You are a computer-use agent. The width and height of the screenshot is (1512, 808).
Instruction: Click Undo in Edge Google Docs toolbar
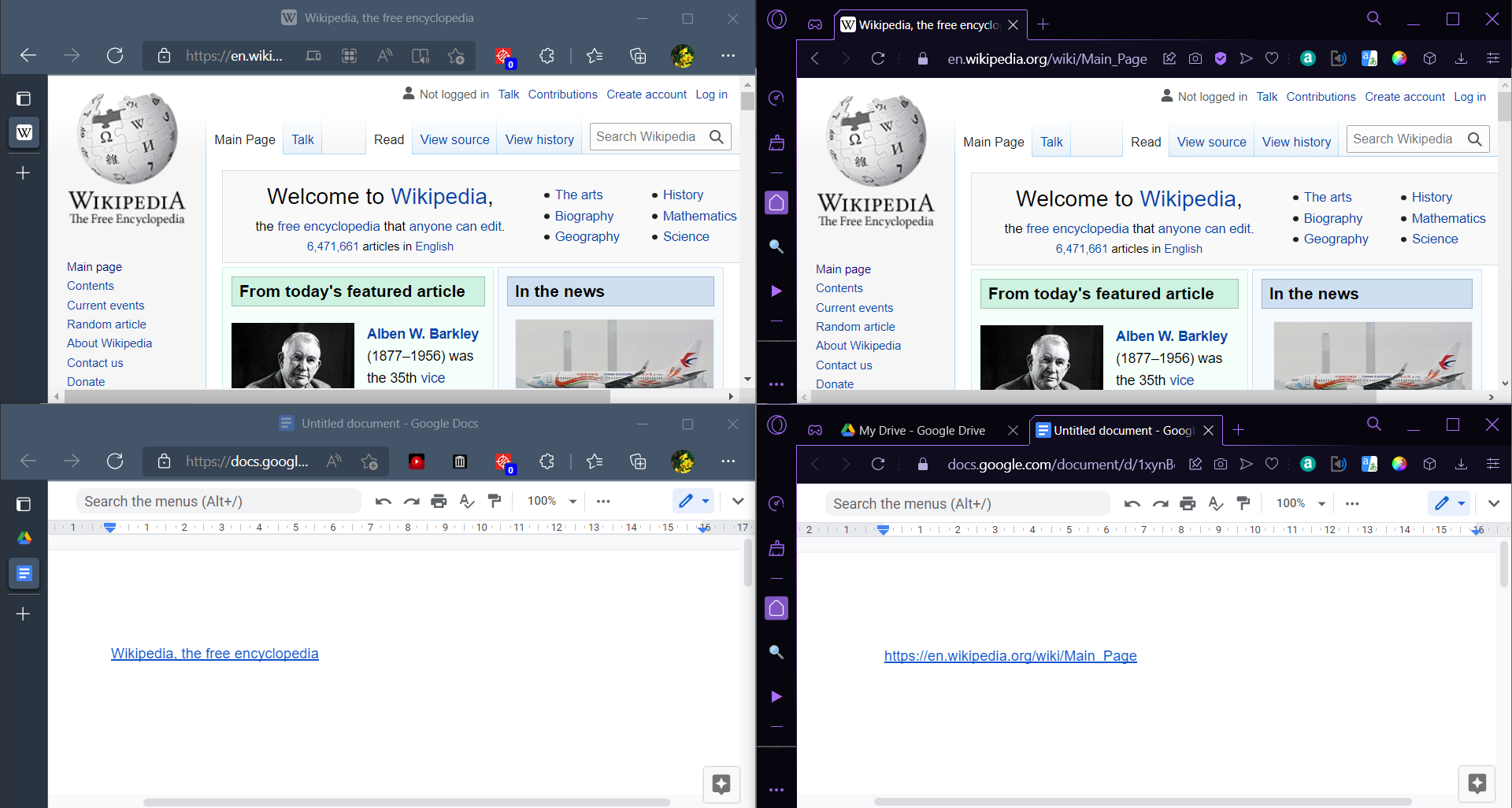384,501
